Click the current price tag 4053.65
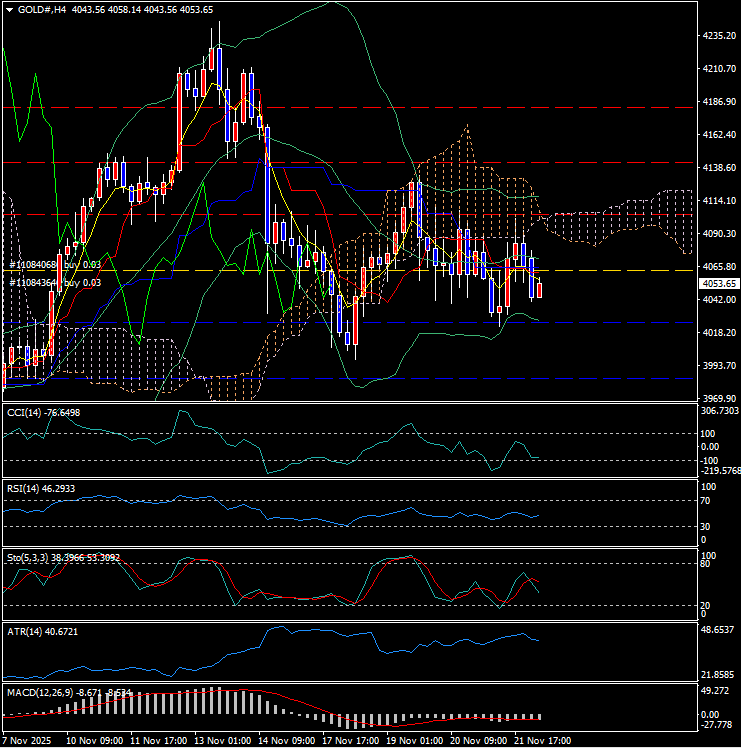This screenshot has width=741, height=748. coord(717,283)
